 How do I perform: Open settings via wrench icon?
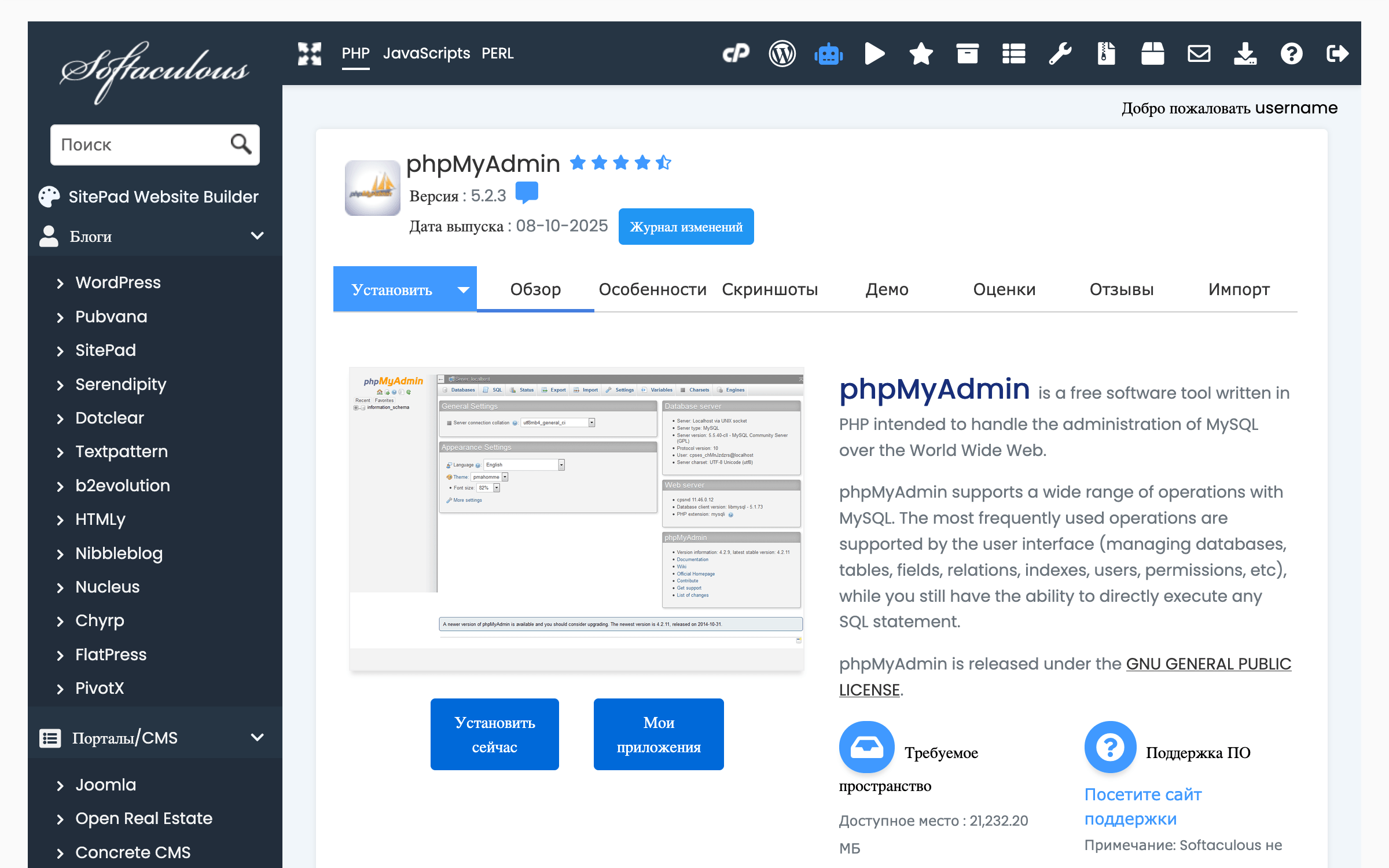[1060, 54]
